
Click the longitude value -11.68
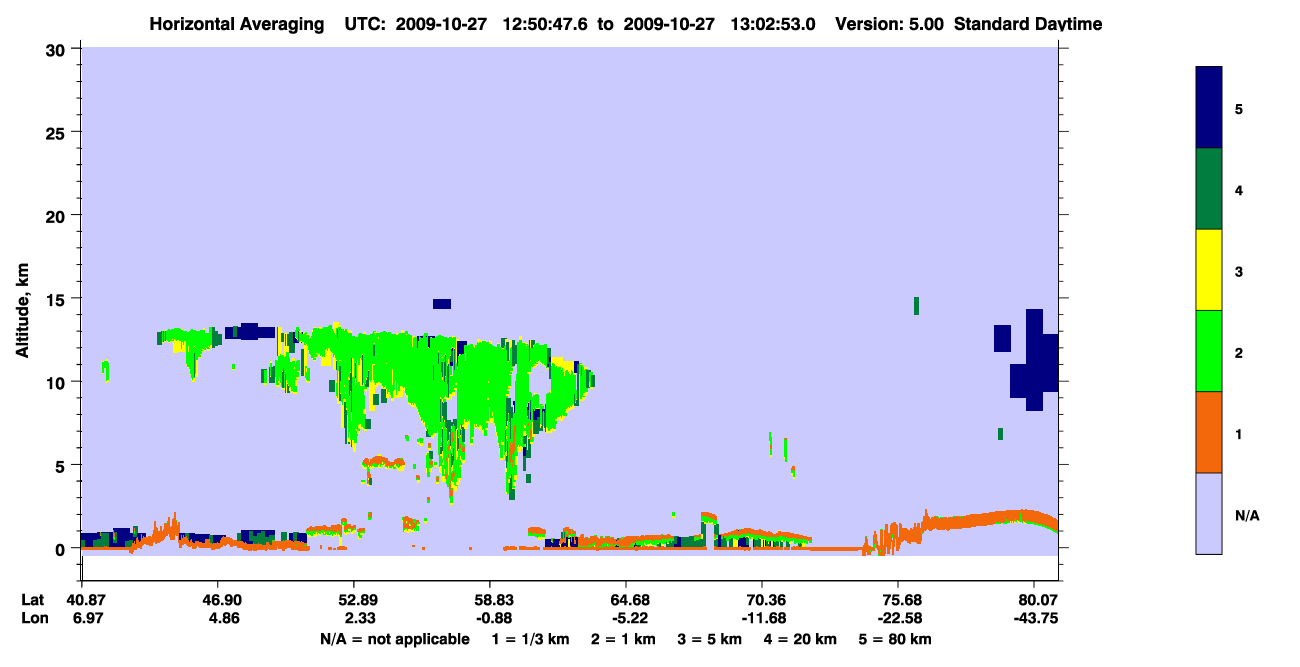click(763, 618)
